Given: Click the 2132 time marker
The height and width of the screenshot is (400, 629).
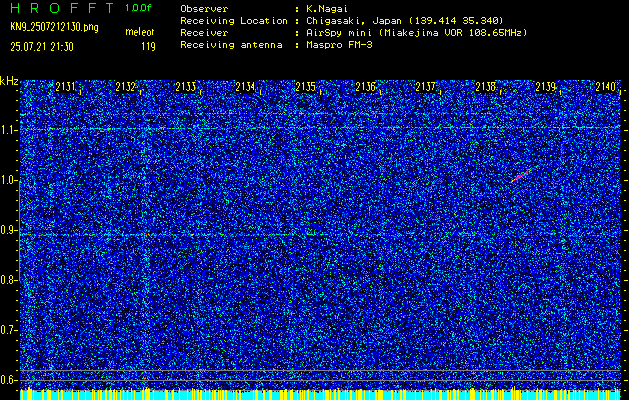Looking at the screenshot, I should click(x=126, y=87).
